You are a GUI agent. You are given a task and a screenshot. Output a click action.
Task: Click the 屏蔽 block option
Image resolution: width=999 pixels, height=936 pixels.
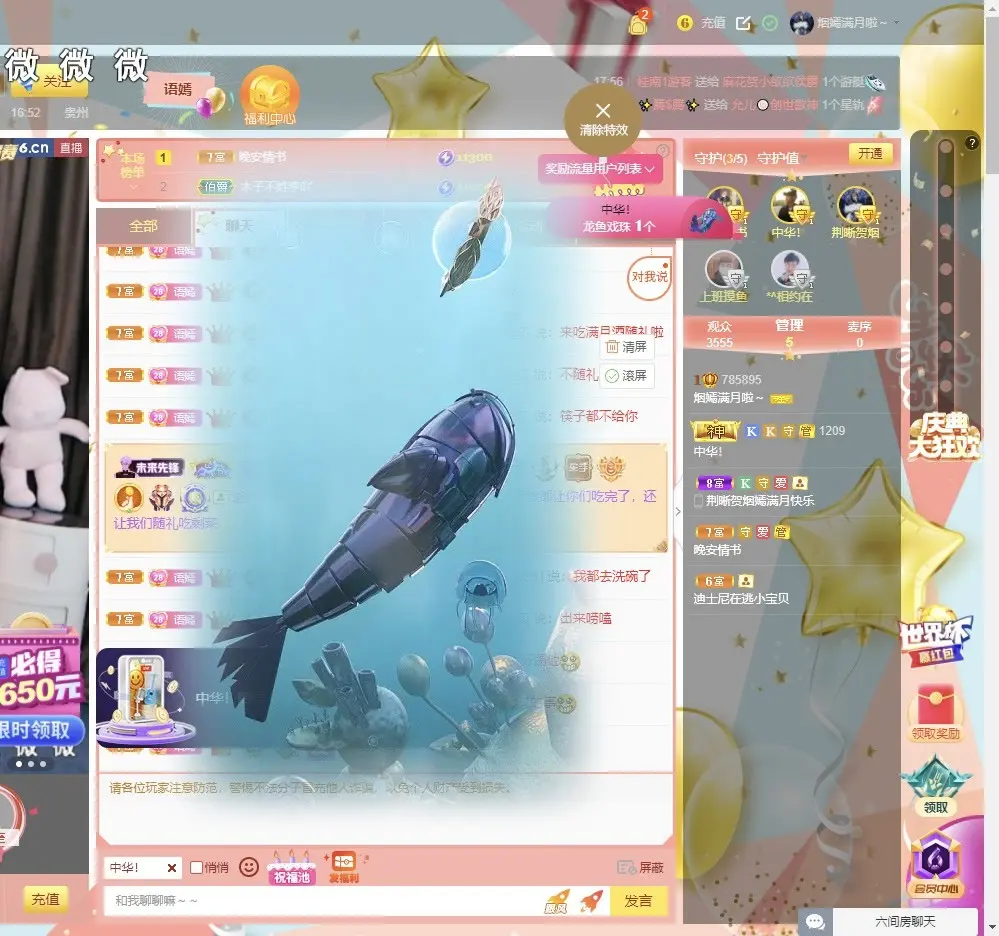[641, 867]
